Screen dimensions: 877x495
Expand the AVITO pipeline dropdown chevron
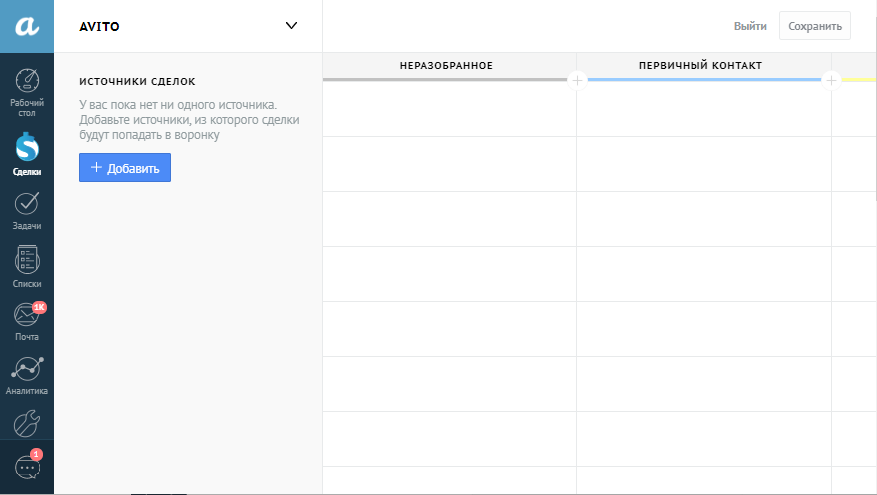291,26
